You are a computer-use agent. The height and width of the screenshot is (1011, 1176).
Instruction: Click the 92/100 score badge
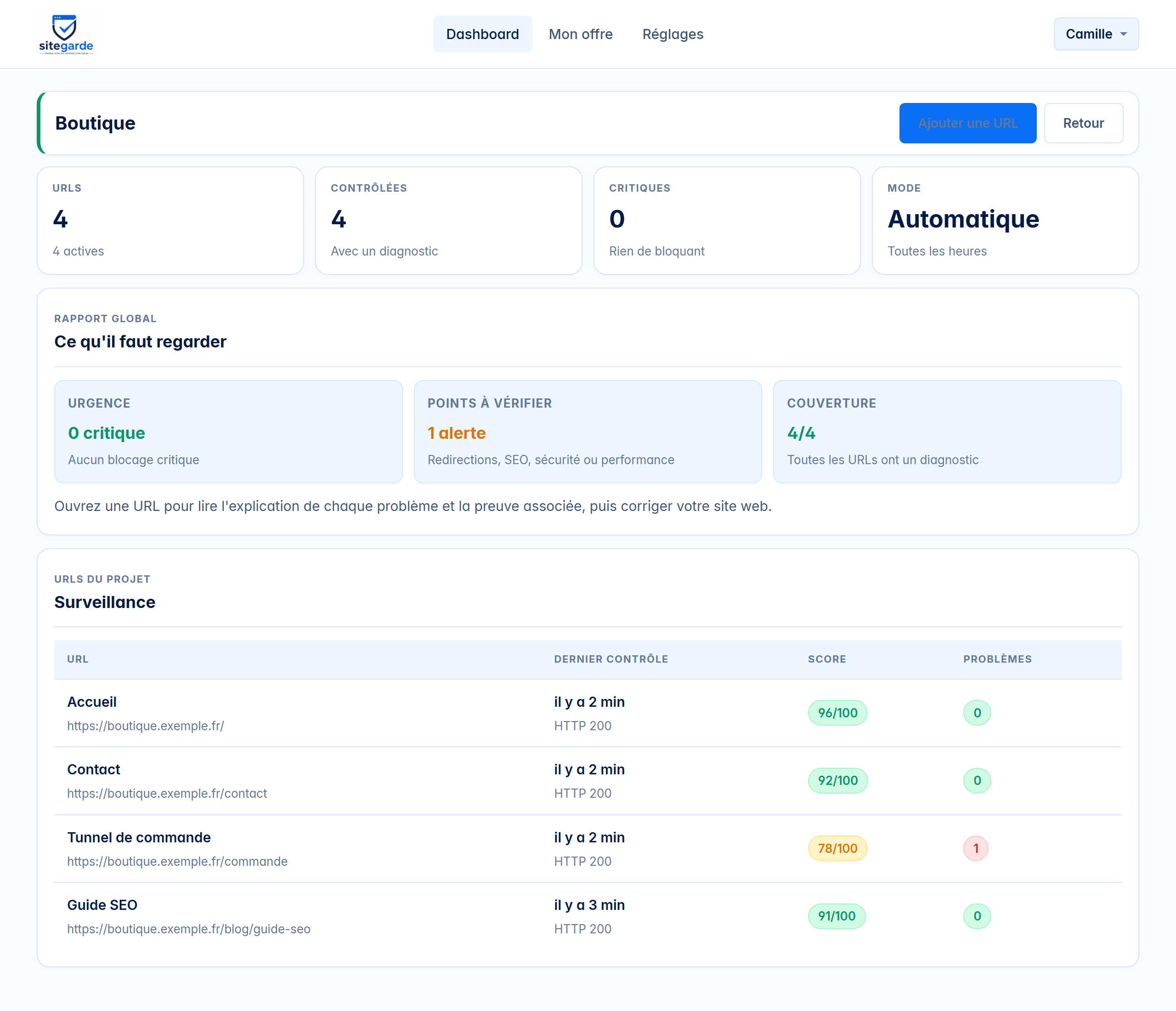coord(838,780)
